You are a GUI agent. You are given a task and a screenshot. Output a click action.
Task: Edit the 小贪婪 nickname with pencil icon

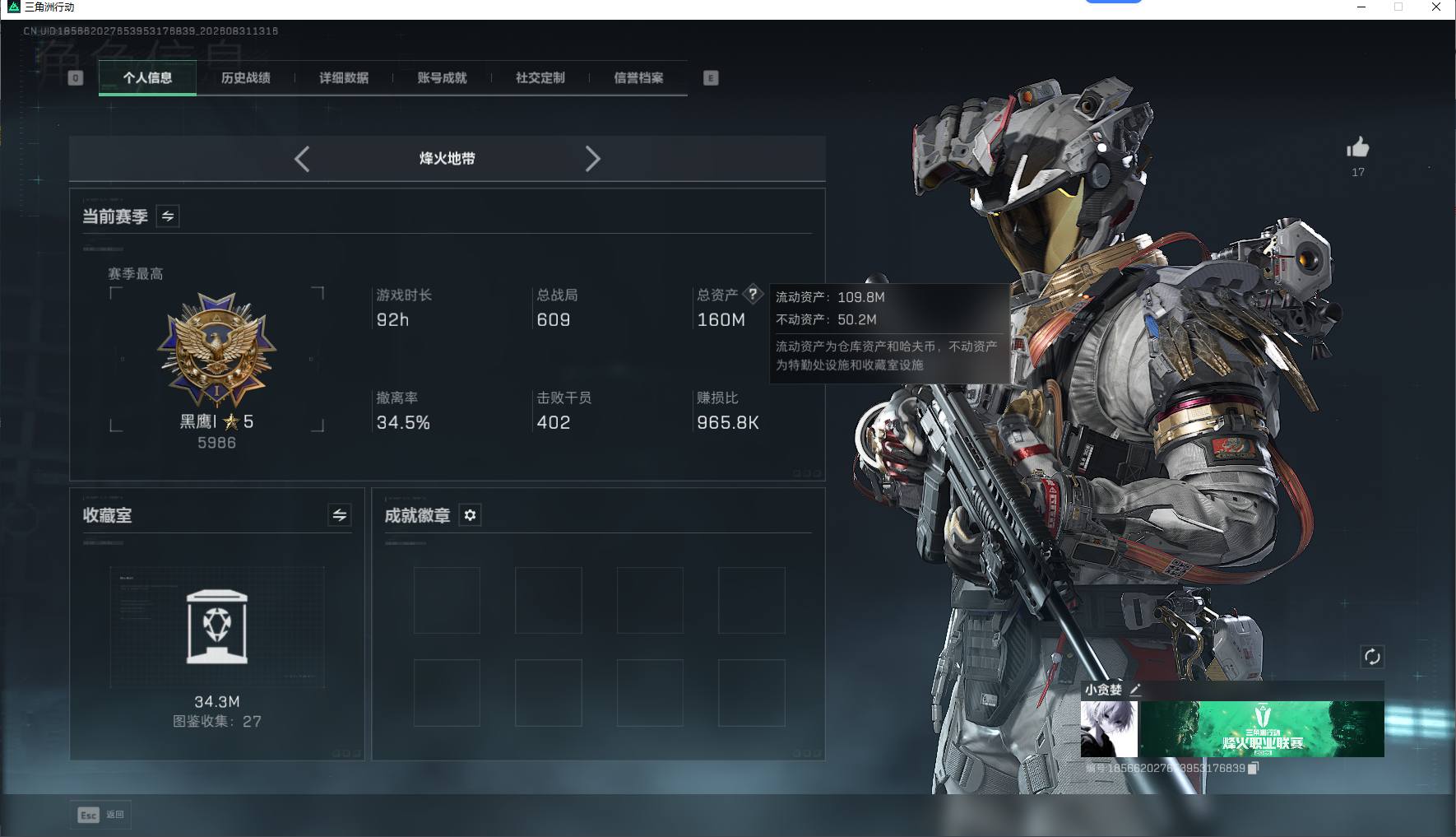[x=1135, y=690]
